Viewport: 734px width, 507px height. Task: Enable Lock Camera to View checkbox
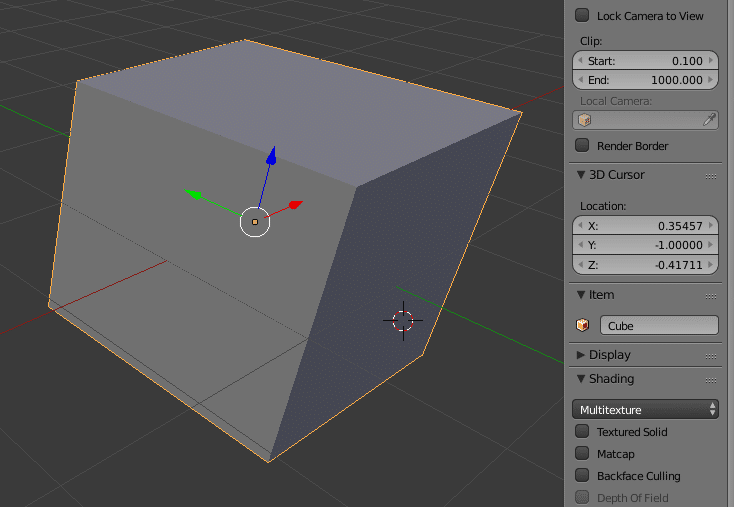(582, 16)
